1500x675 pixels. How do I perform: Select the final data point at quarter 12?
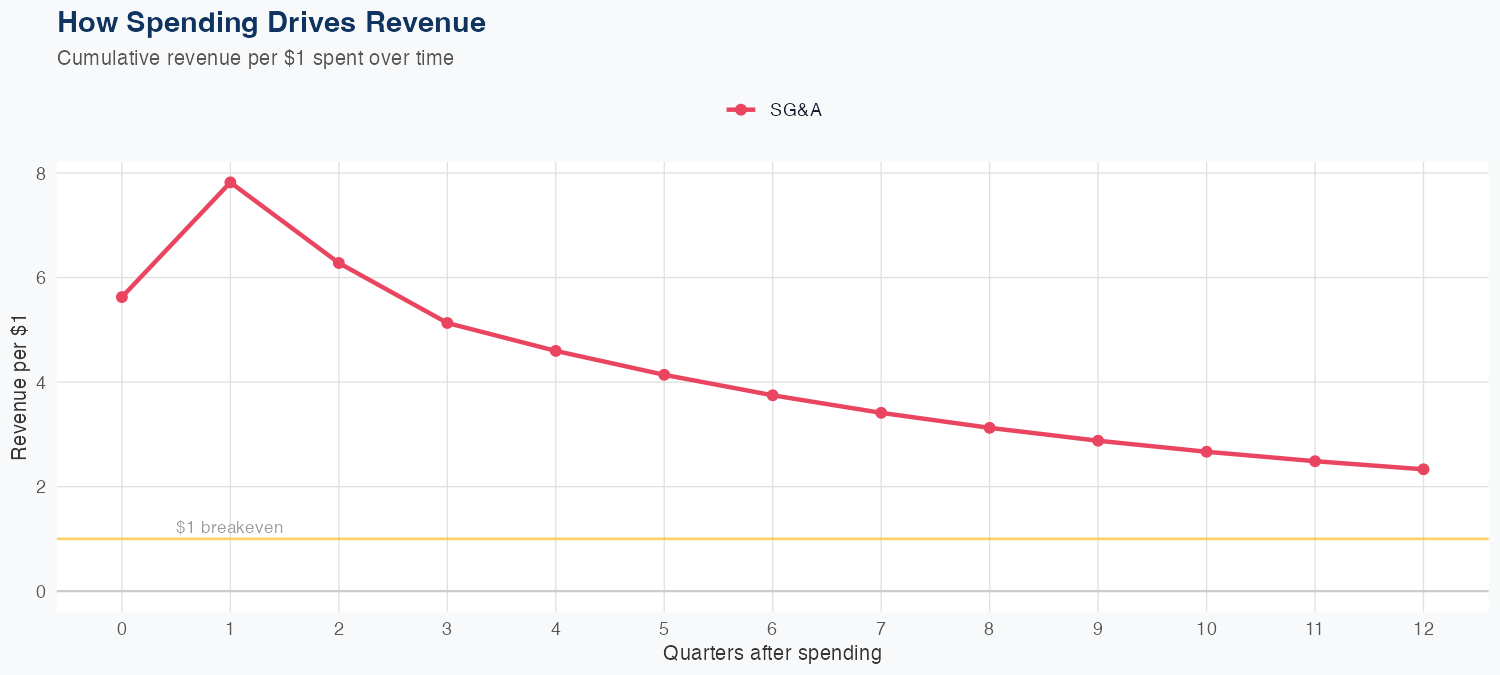coord(1423,469)
